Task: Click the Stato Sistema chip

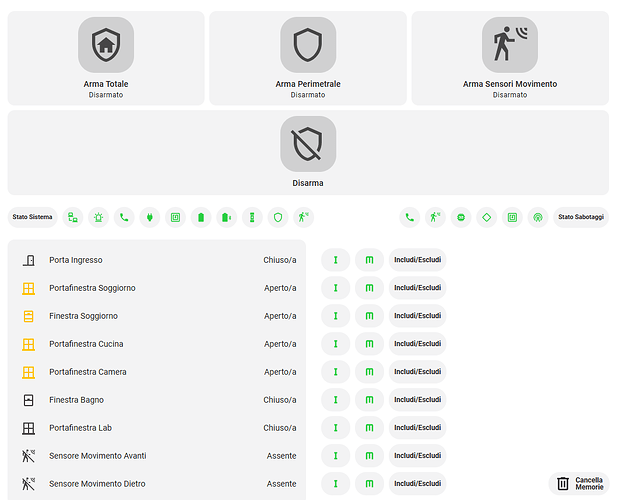Action: click(32, 217)
